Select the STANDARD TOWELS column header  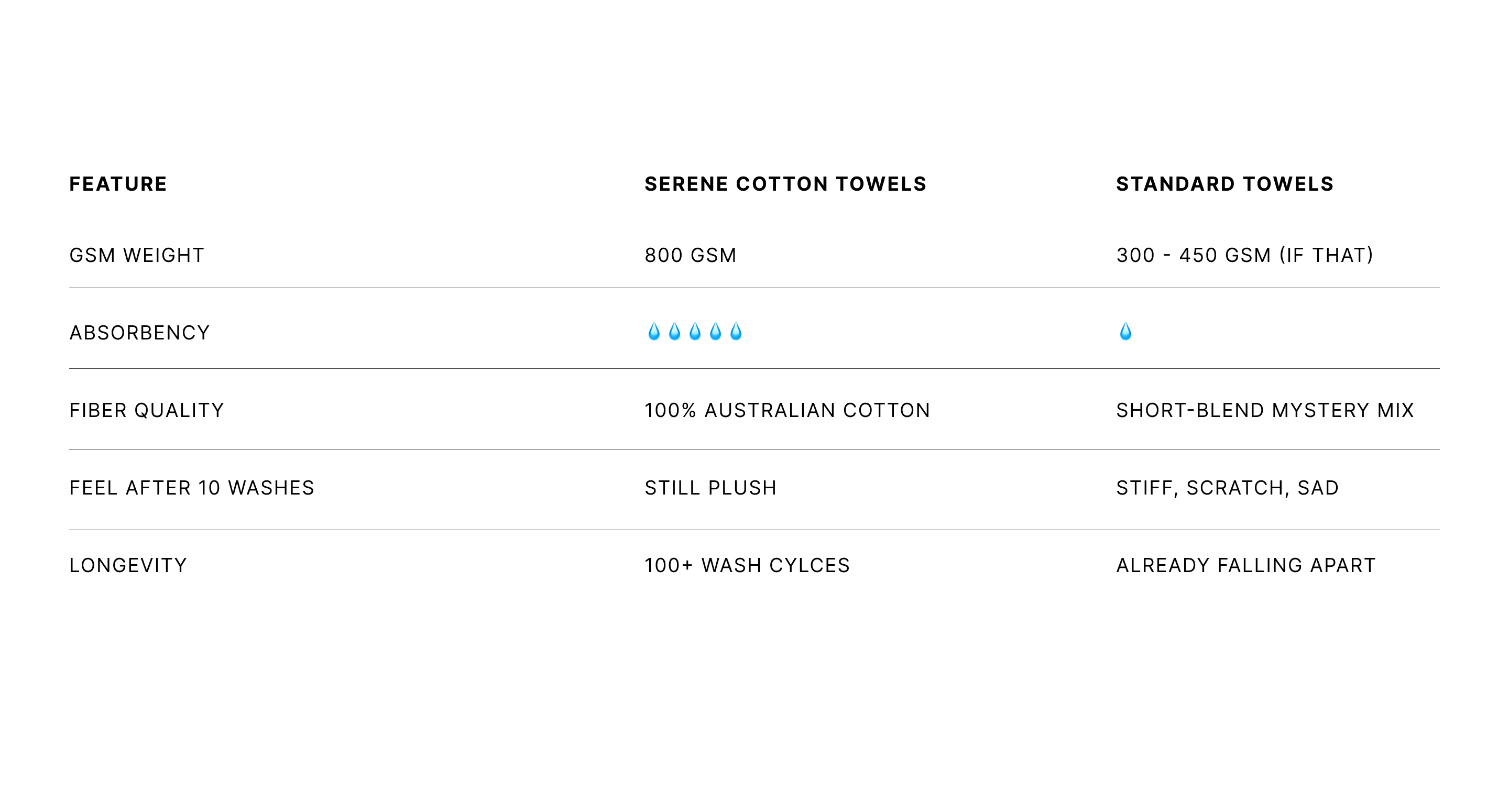[1225, 184]
